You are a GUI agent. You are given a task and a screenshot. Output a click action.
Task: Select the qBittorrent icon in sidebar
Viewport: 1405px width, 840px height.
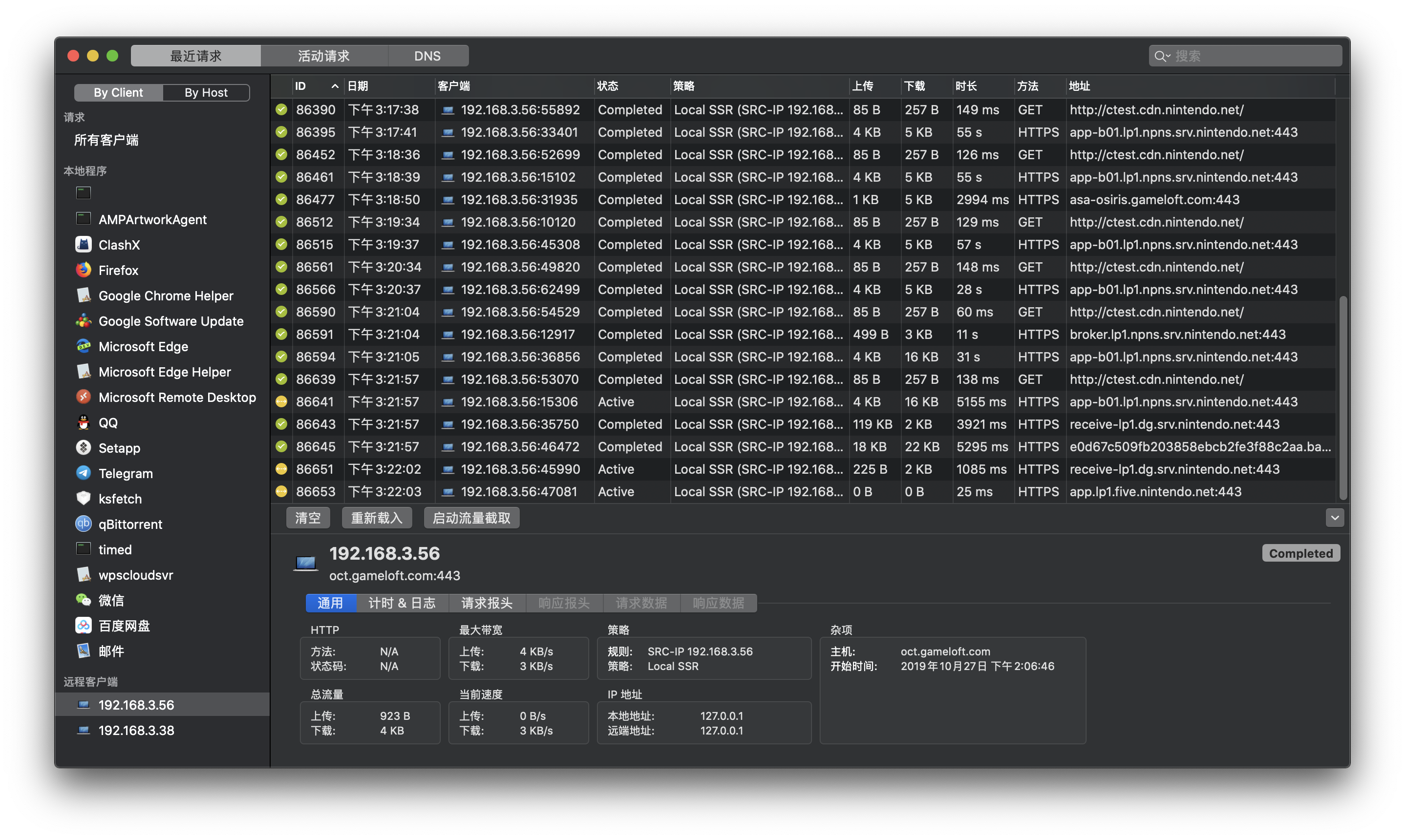pos(84,524)
